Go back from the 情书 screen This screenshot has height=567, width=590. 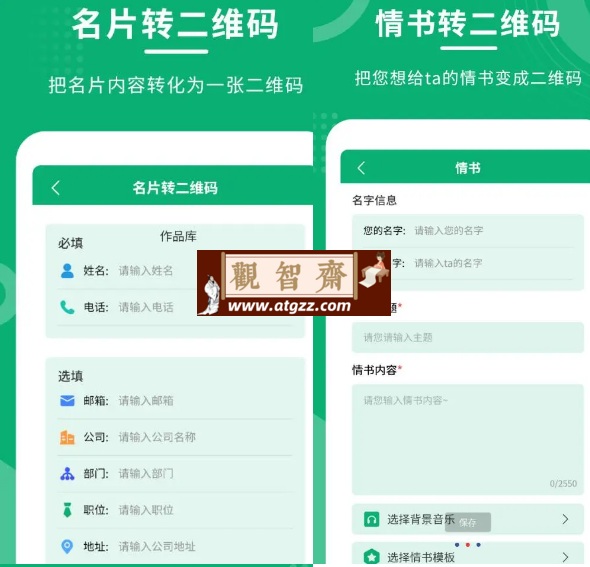click(x=361, y=168)
